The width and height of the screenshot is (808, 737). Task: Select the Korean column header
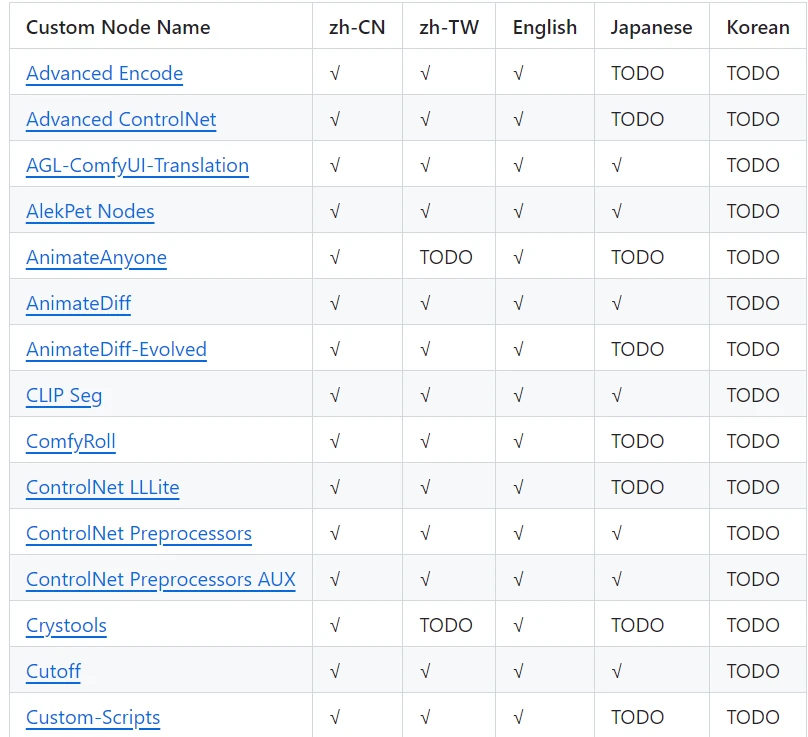758,27
